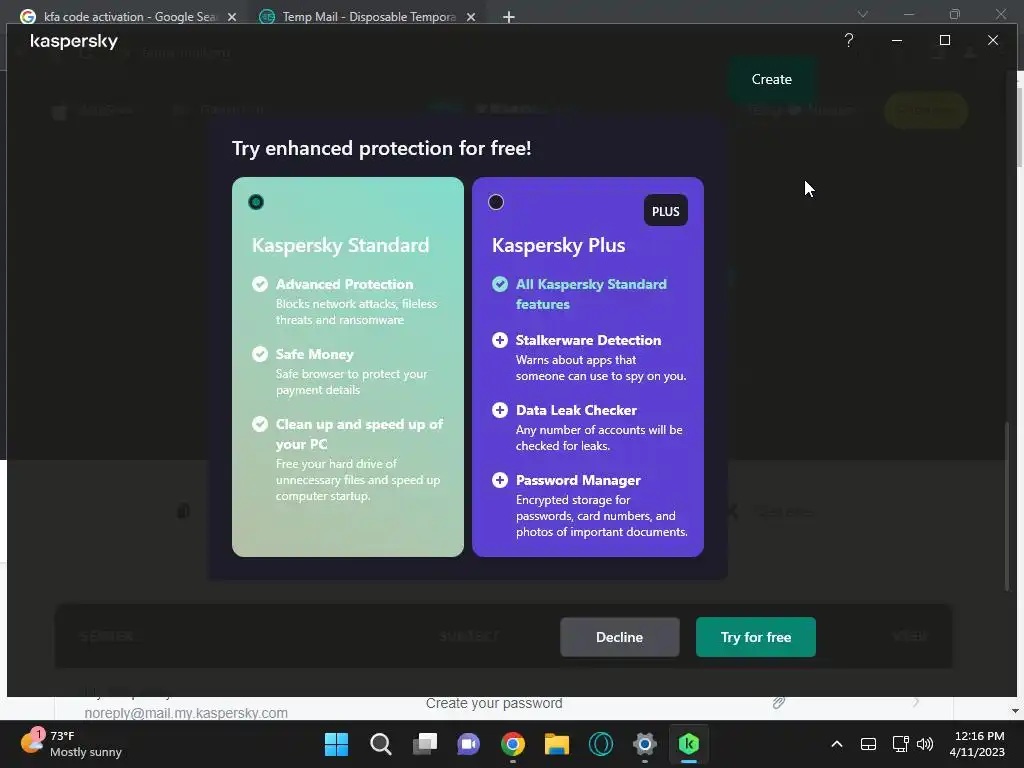This screenshot has width=1024, height=768.
Task: Select the Kaspersky Standard radio button
Action: (x=256, y=202)
